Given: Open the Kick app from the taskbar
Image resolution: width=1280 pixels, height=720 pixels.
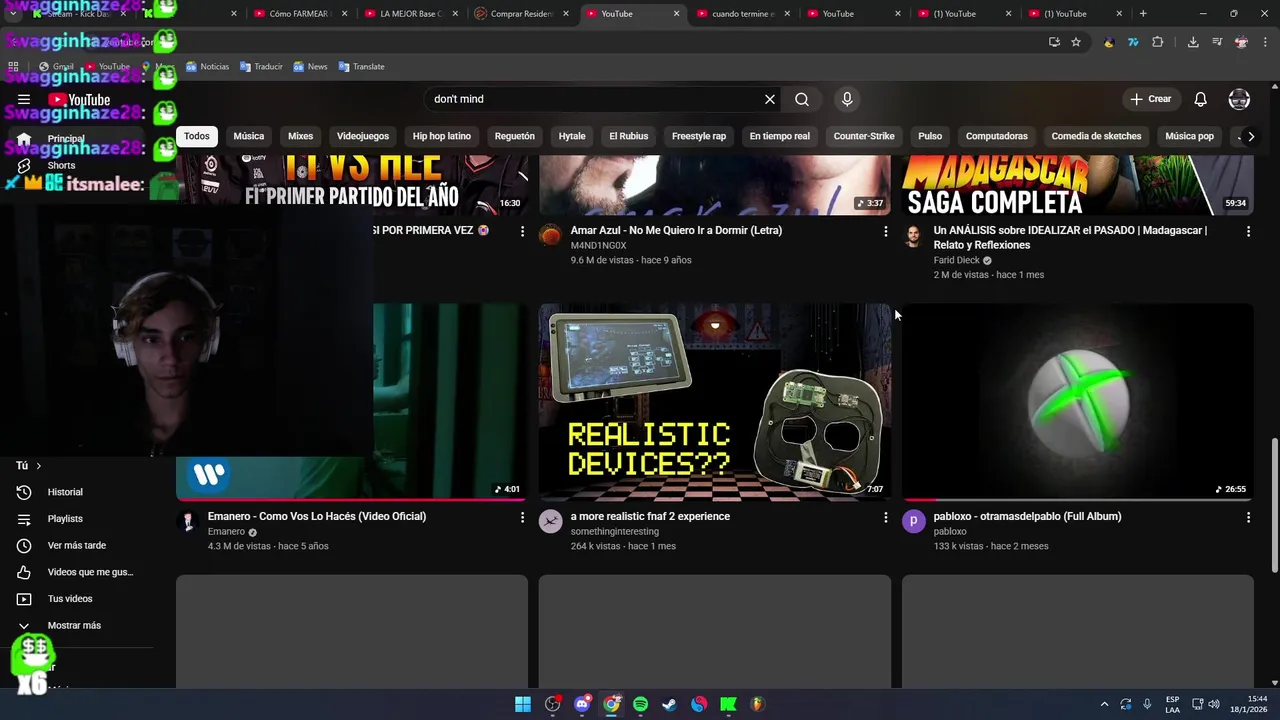Looking at the screenshot, I should point(728,704).
